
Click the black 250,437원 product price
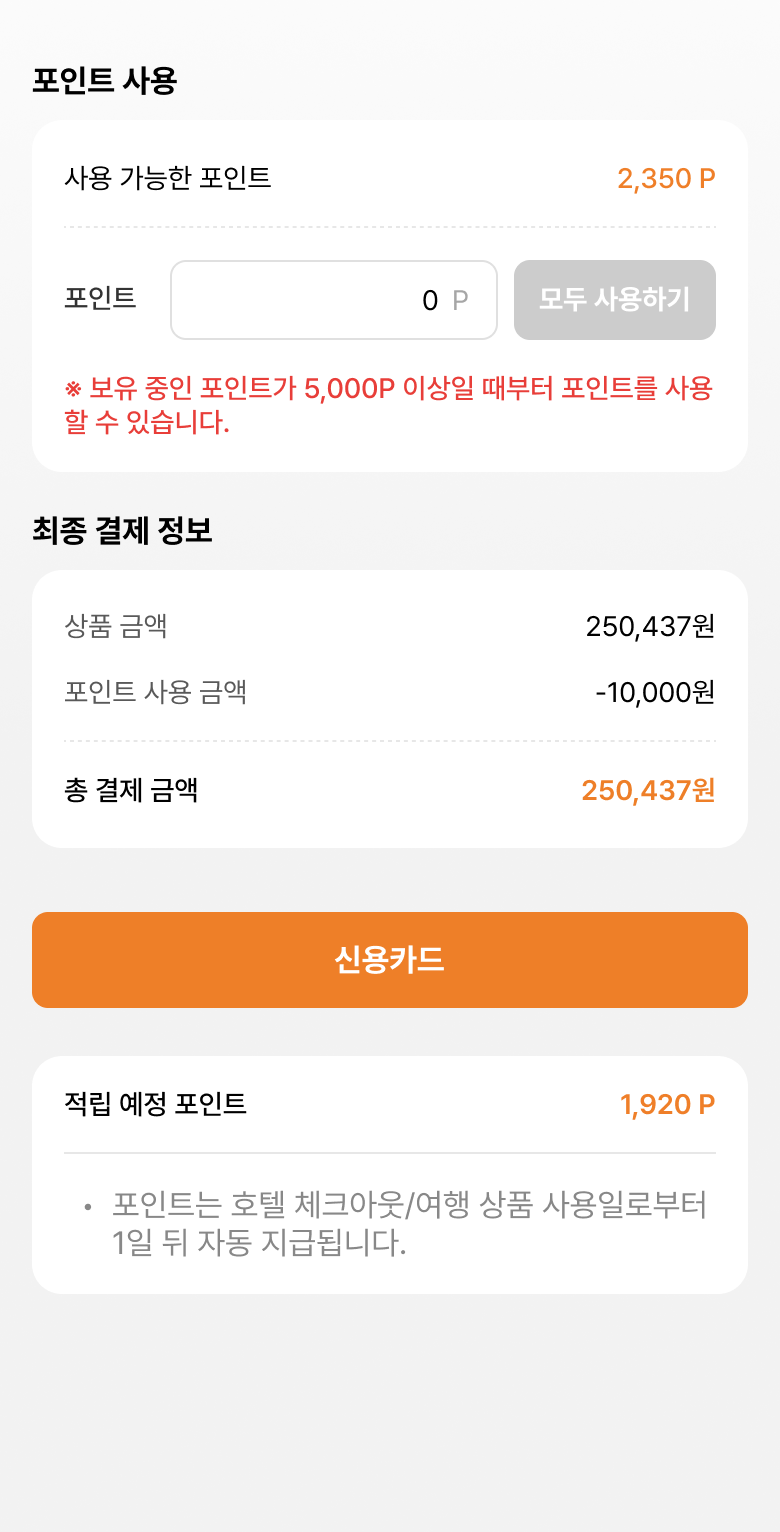pyautogui.click(x=650, y=627)
